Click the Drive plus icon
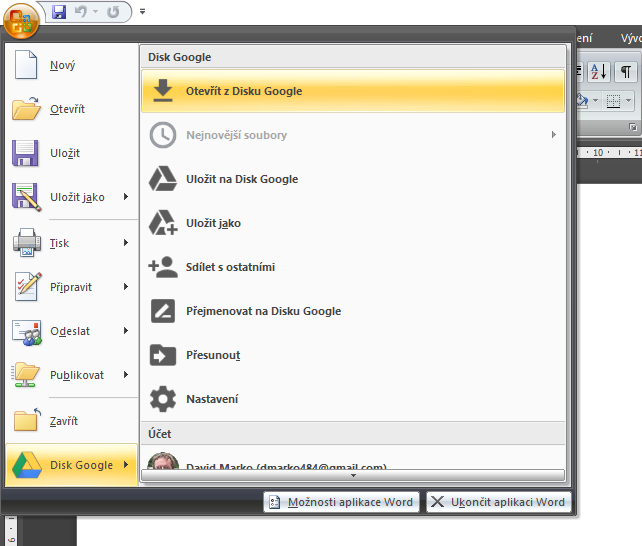The width and height of the screenshot is (642, 546). point(163,222)
